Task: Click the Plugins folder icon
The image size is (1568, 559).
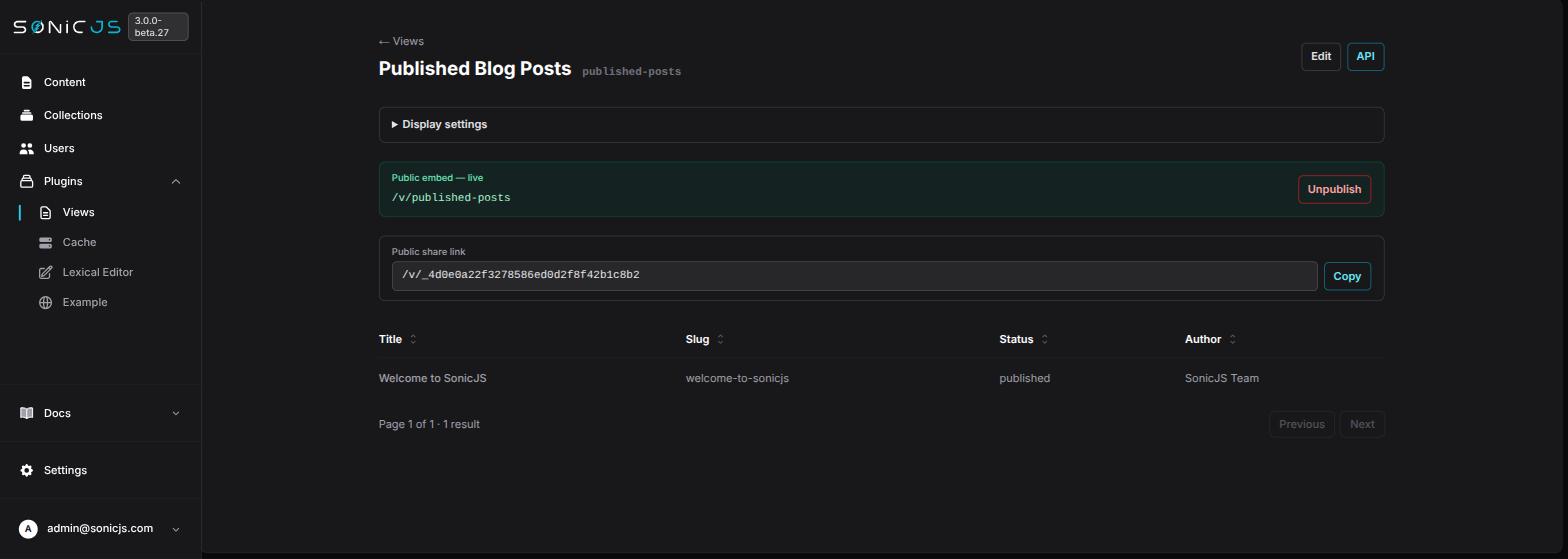Action: click(x=27, y=181)
